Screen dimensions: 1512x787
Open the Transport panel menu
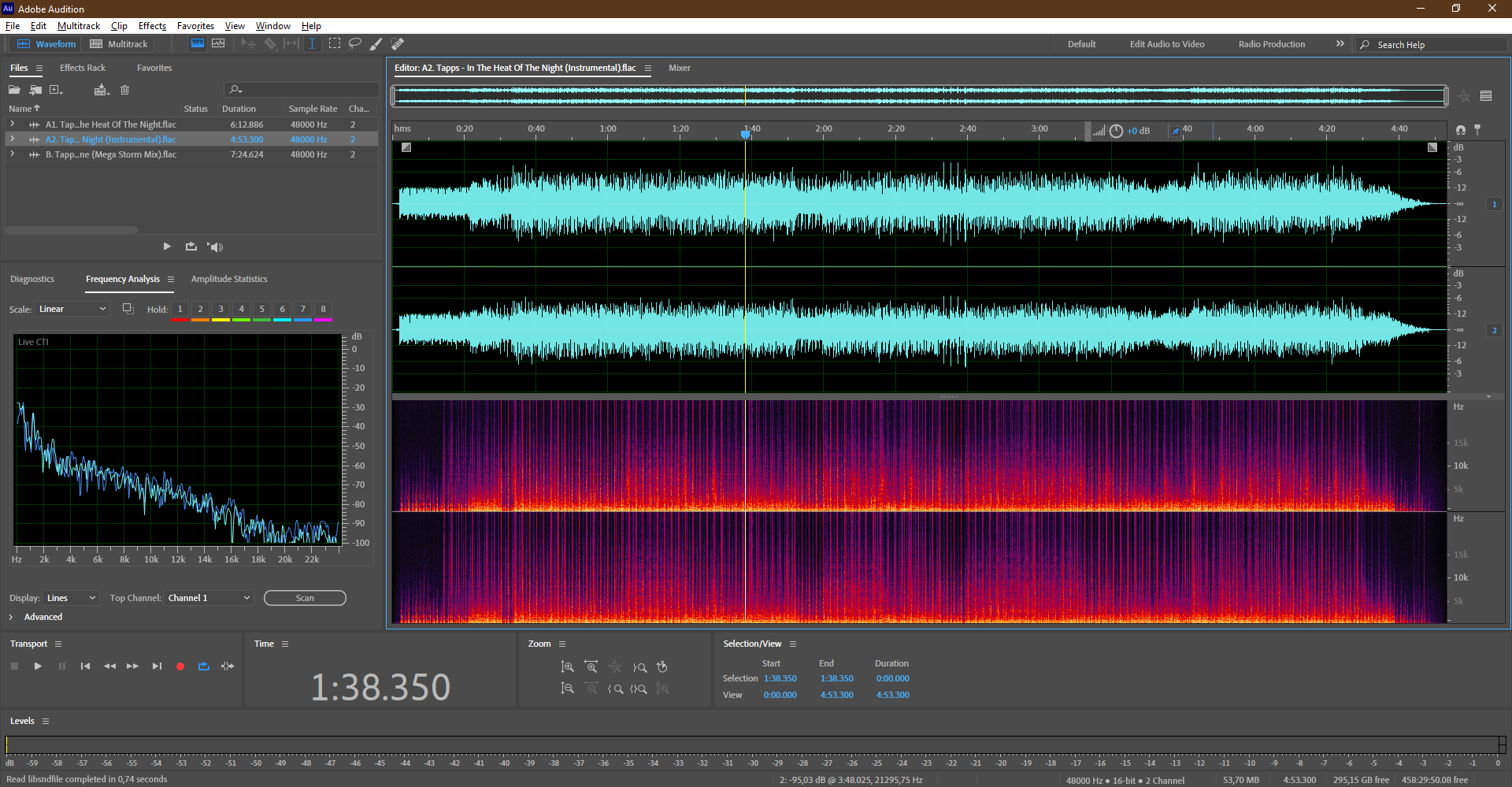[x=58, y=644]
